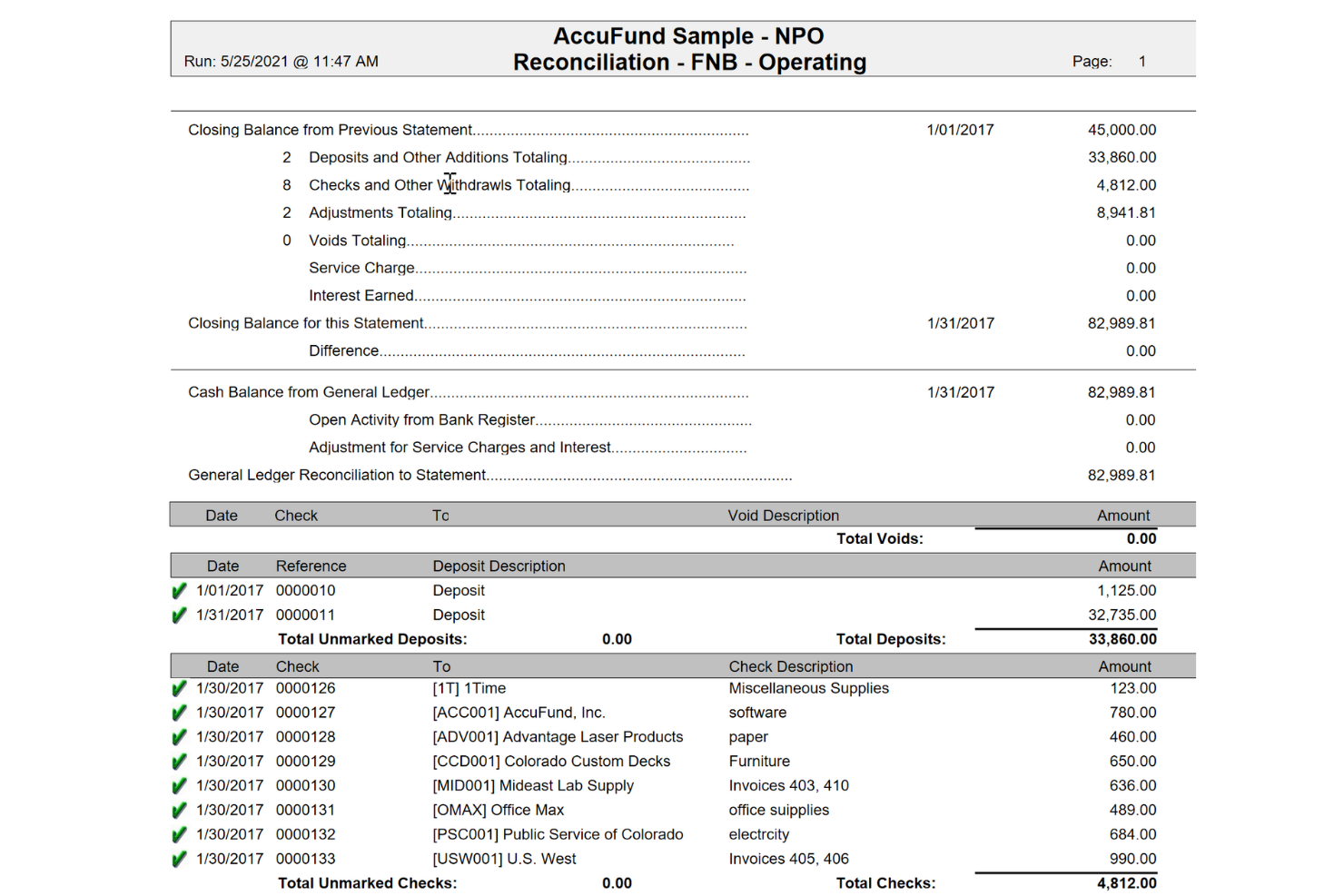1344x896 pixels.
Task: Toggle the cleared mark on deposit 0000011
Action: click(179, 615)
